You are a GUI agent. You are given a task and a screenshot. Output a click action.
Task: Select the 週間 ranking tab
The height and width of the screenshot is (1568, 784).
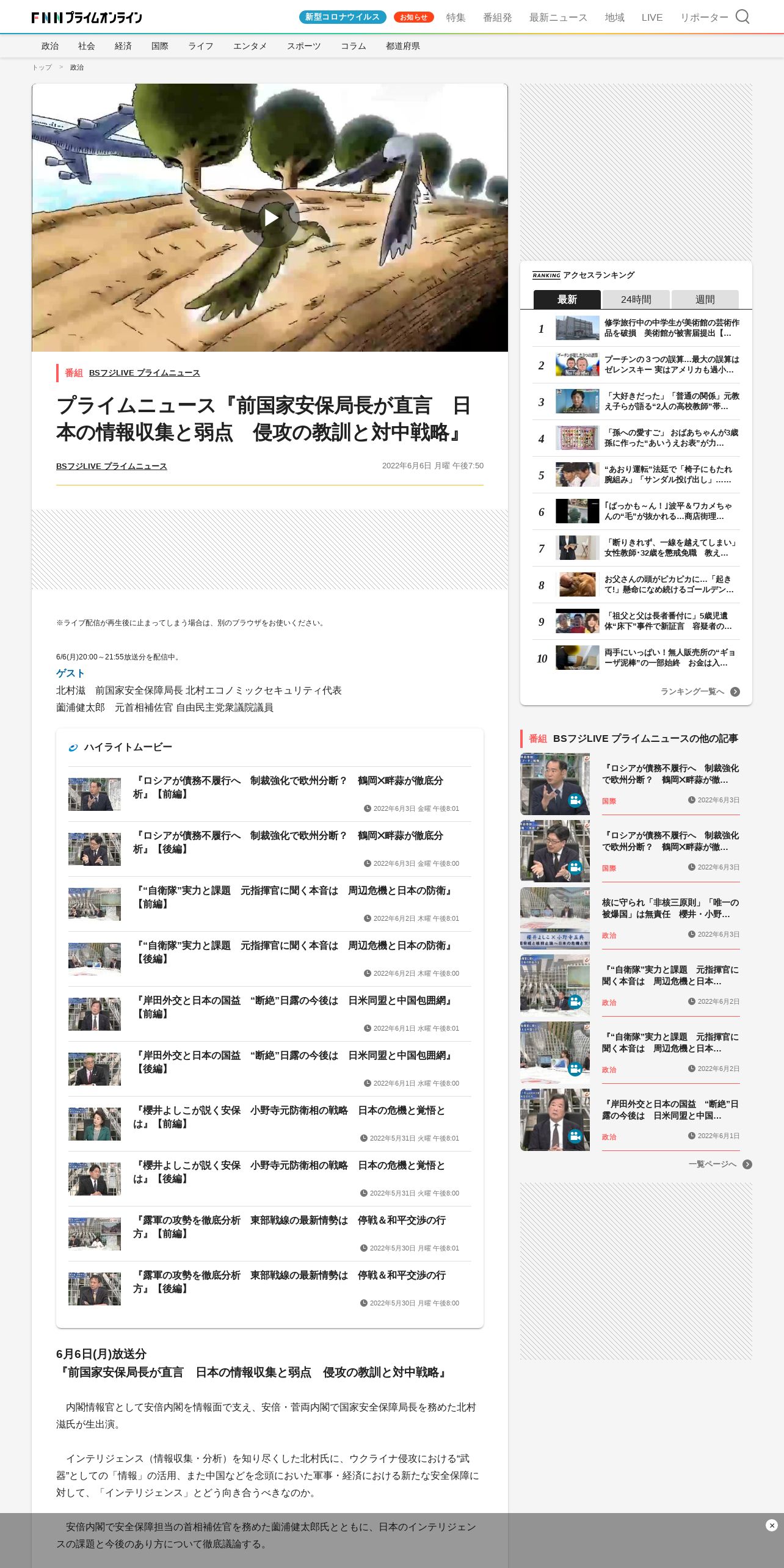tap(705, 299)
